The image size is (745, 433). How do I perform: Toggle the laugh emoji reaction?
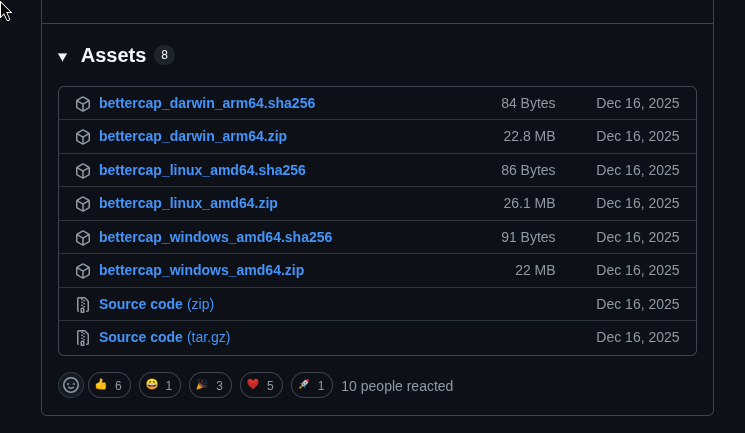[x=160, y=385]
